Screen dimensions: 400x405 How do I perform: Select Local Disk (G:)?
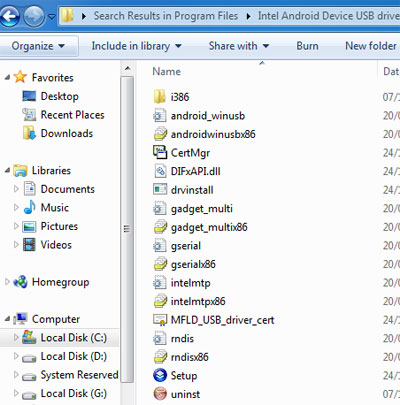tap(74, 394)
